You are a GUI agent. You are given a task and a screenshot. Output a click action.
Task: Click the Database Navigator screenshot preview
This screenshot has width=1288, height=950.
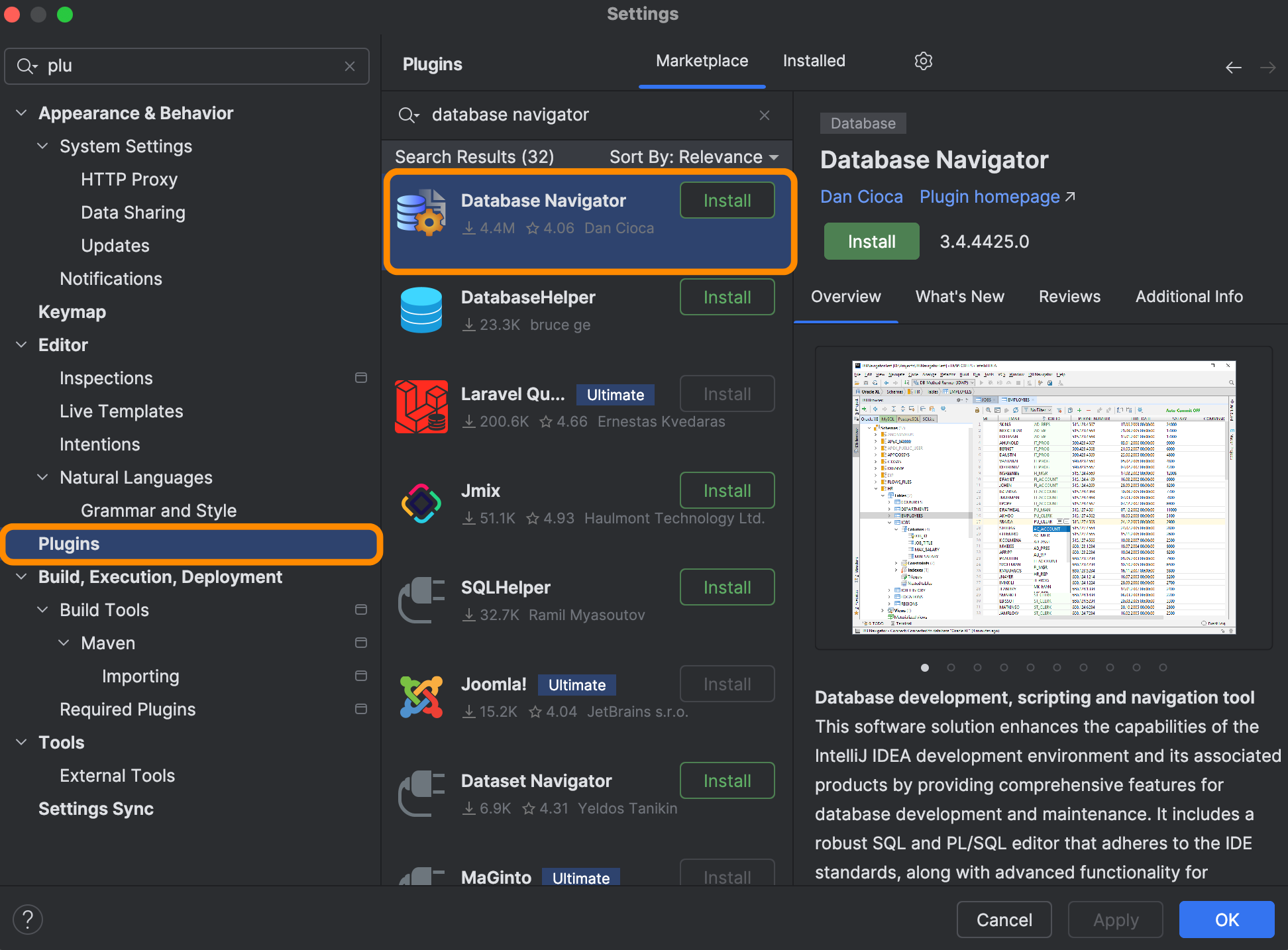click(x=1044, y=498)
